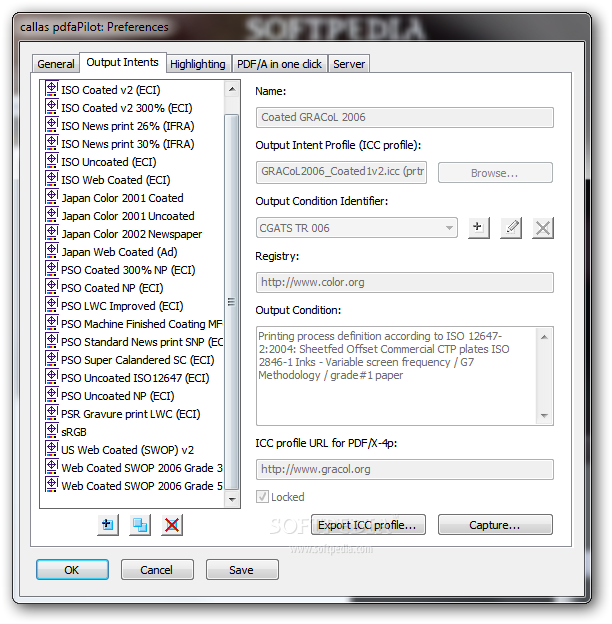Viewport: 612px width, 624px height.
Task: Click the remove output condition identifier icon
Action: [543, 228]
